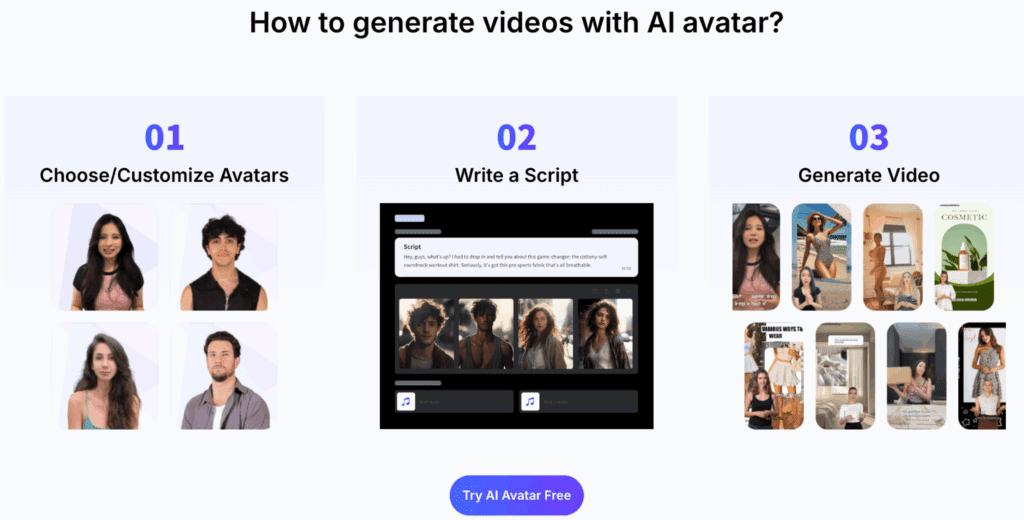Click the second music note icon
Image resolution: width=1024 pixels, height=520 pixels.
[x=530, y=401]
